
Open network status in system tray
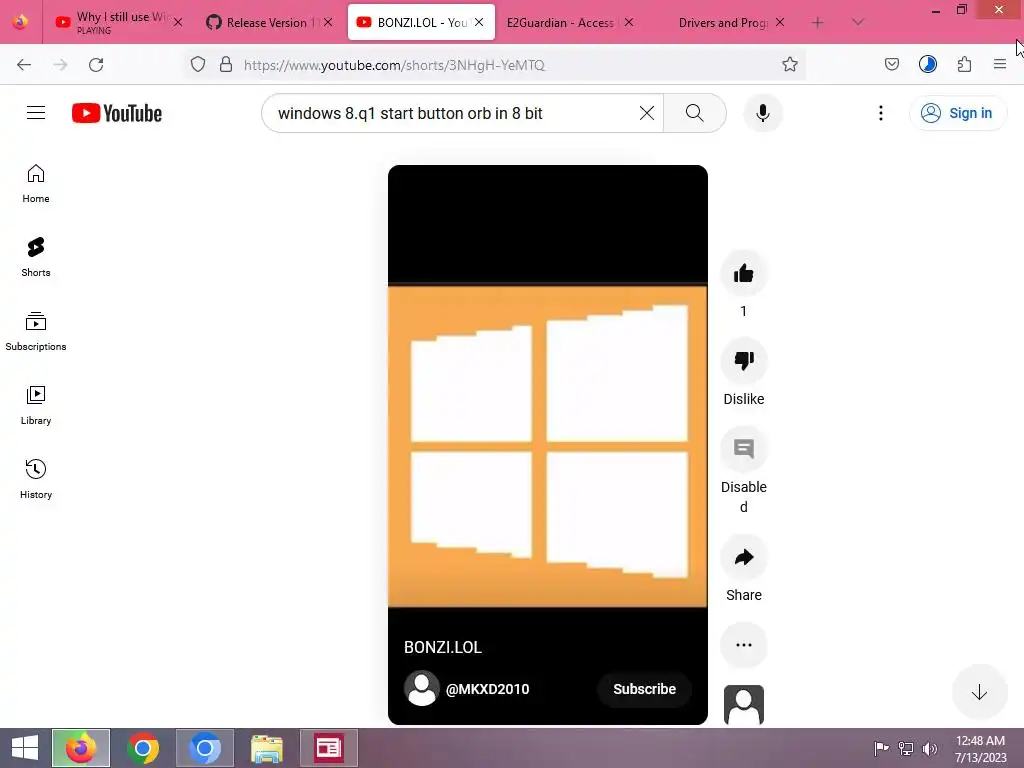pyautogui.click(x=906, y=748)
